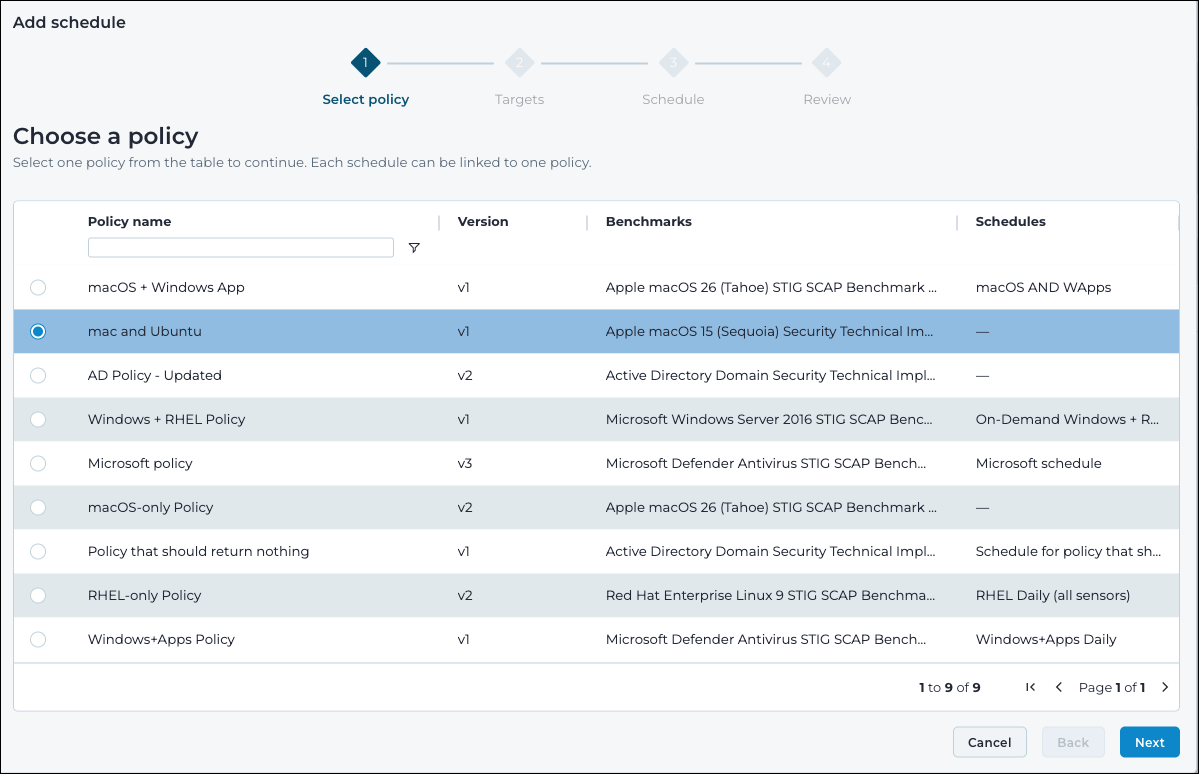Click 'Windows+Apps Daily' schedule cell
This screenshot has height=774, width=1199.
coord(1046,639)
